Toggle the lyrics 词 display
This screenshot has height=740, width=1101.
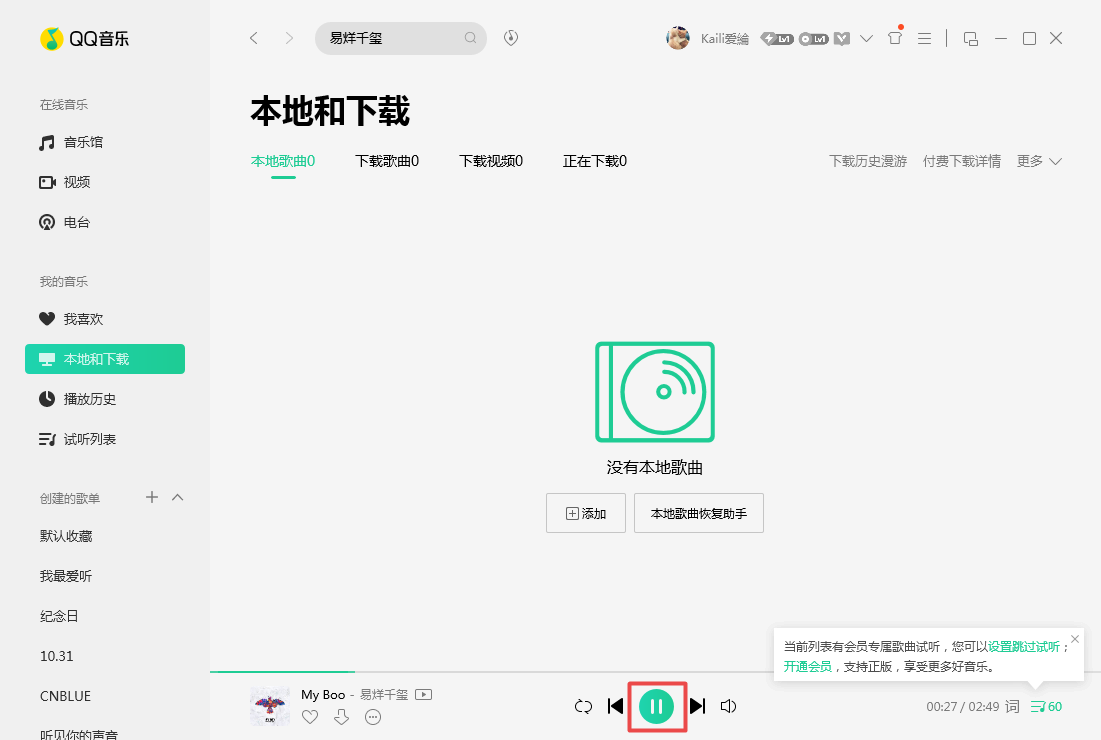(x=1013, y=706)
